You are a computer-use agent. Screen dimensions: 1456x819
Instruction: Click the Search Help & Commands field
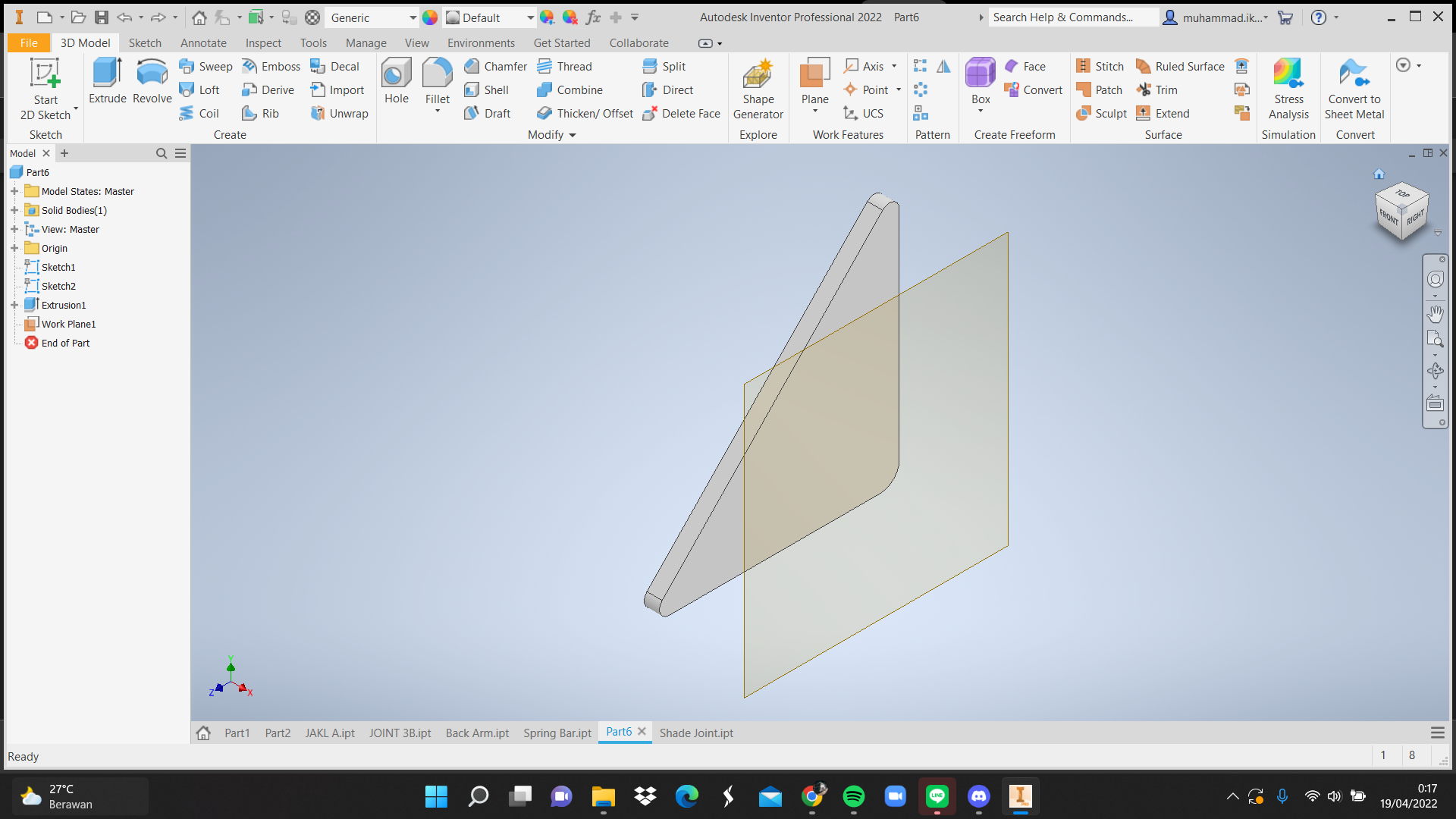(x=1072, y=17)
